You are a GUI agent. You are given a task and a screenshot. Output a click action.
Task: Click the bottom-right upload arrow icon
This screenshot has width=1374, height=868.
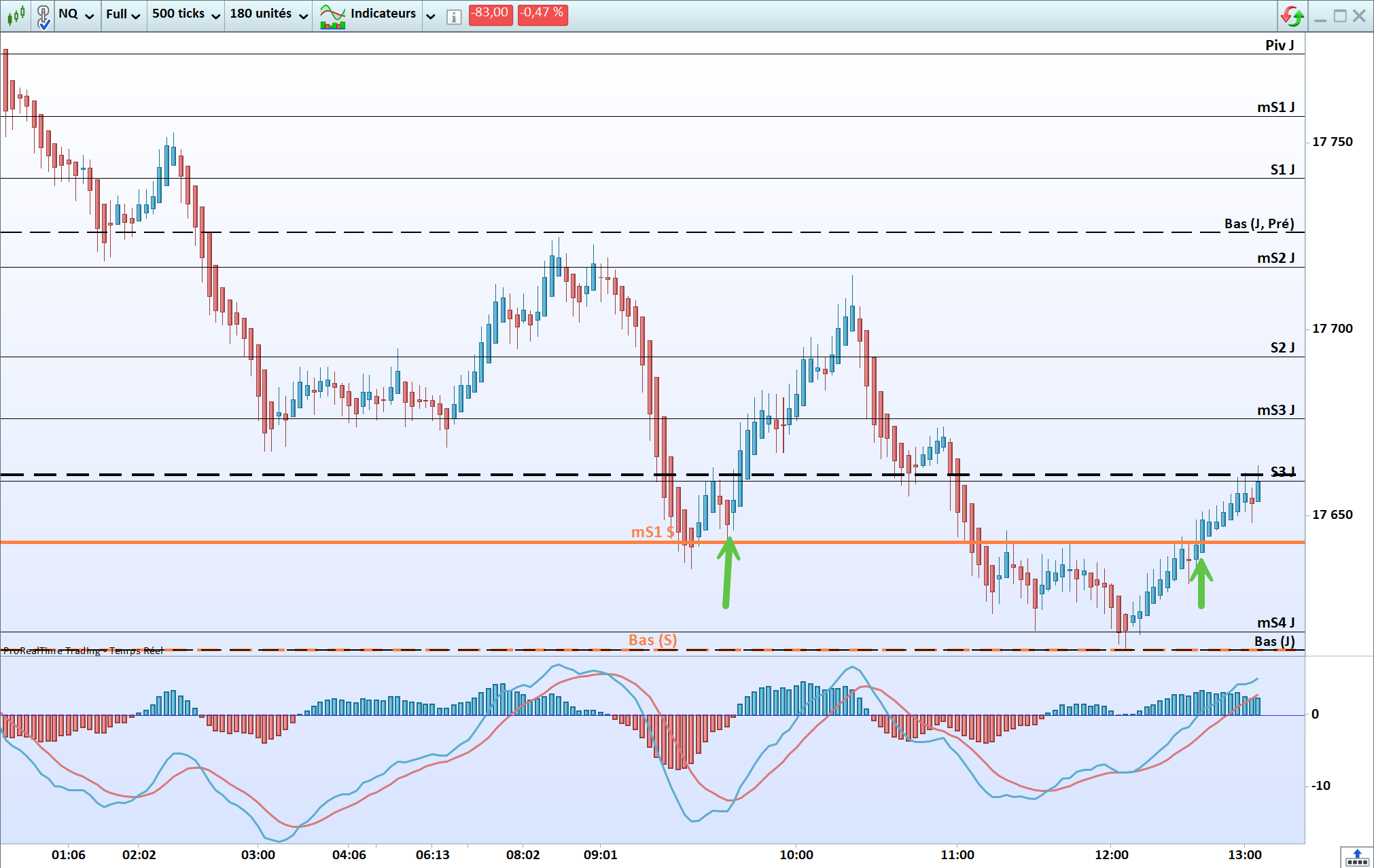1356,856
